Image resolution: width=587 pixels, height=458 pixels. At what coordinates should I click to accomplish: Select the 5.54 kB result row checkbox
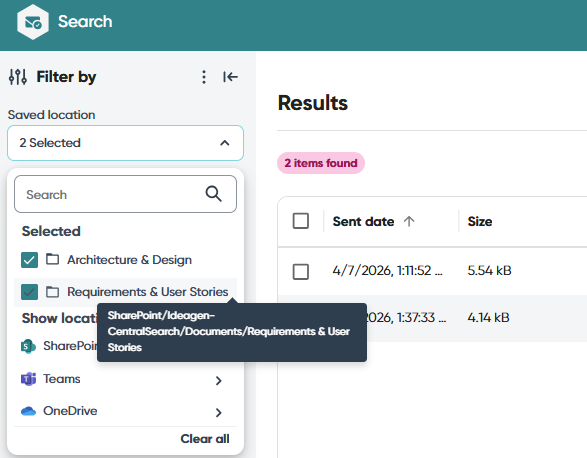[x=301, y=272]
